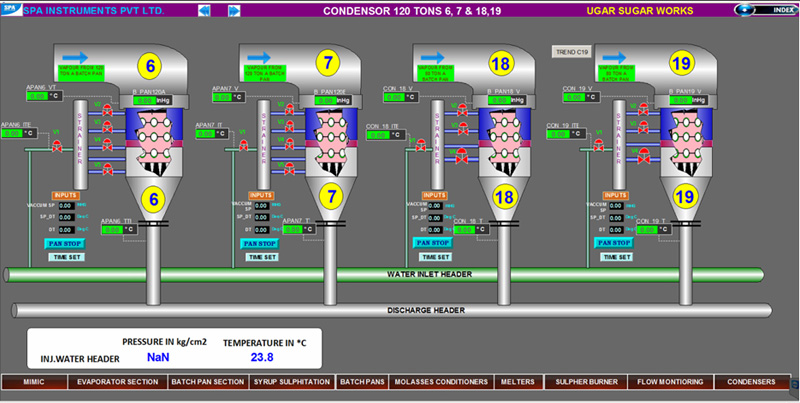Viewport: 800px width, 403px height.
Task: Click the APAN6_VT temperature reading
Action: point(45,96)
